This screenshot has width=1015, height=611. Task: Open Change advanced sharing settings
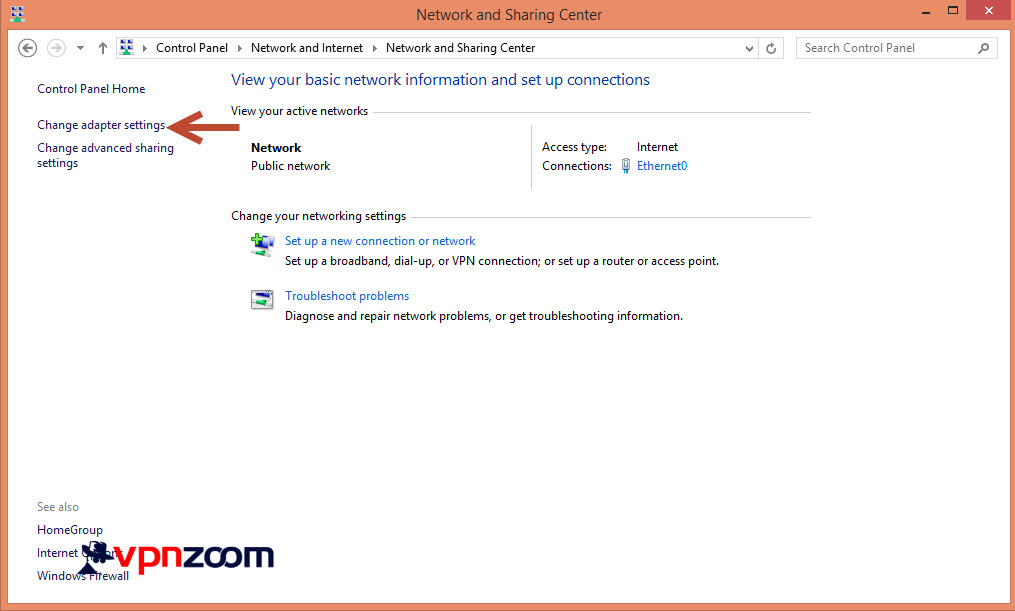[x=106, y=155]
